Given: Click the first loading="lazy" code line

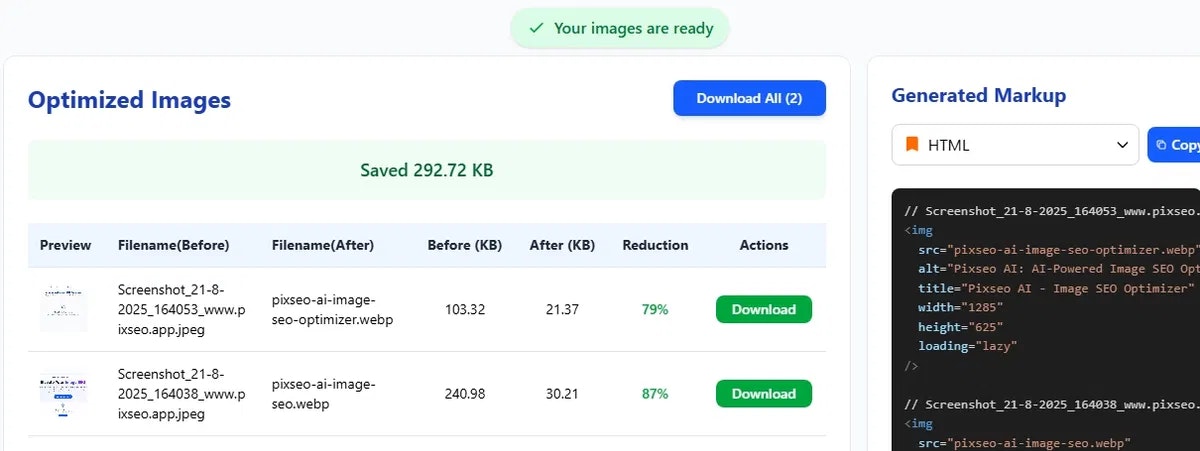Looking at the screenshot, I should (x=967, y=346).
